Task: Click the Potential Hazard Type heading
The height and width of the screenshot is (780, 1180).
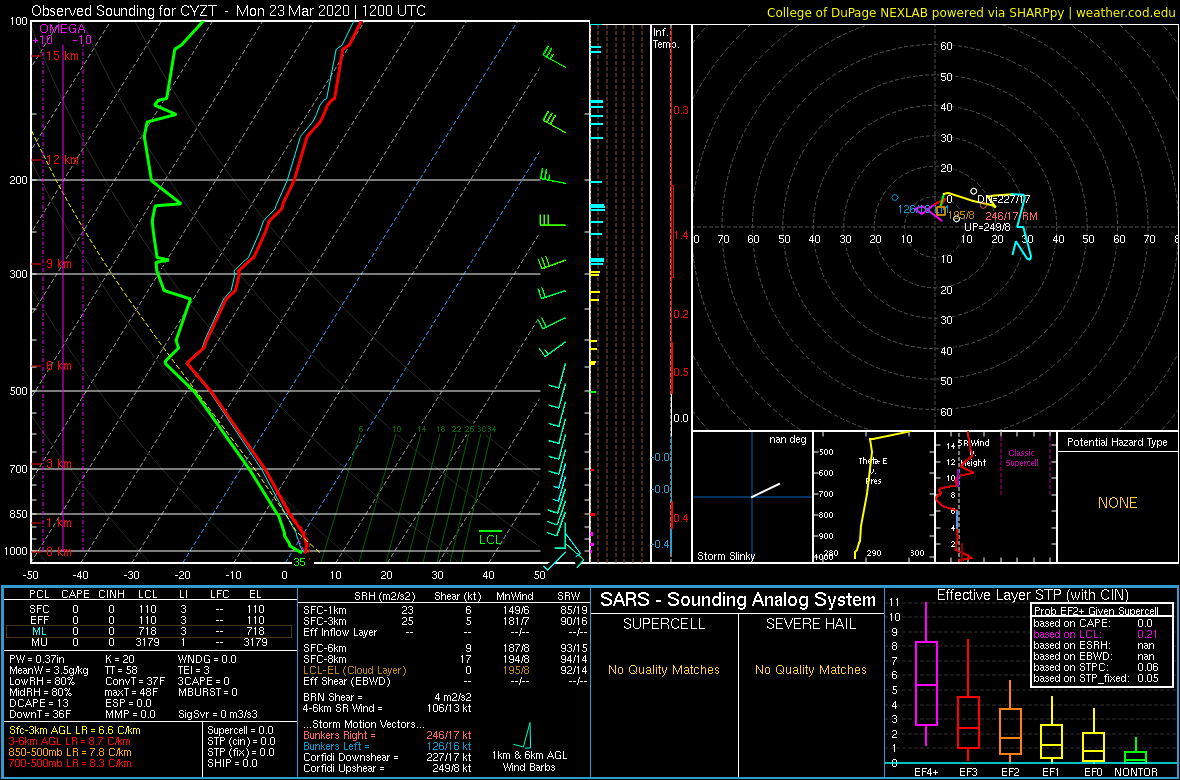Action: tap(1117, 443)
